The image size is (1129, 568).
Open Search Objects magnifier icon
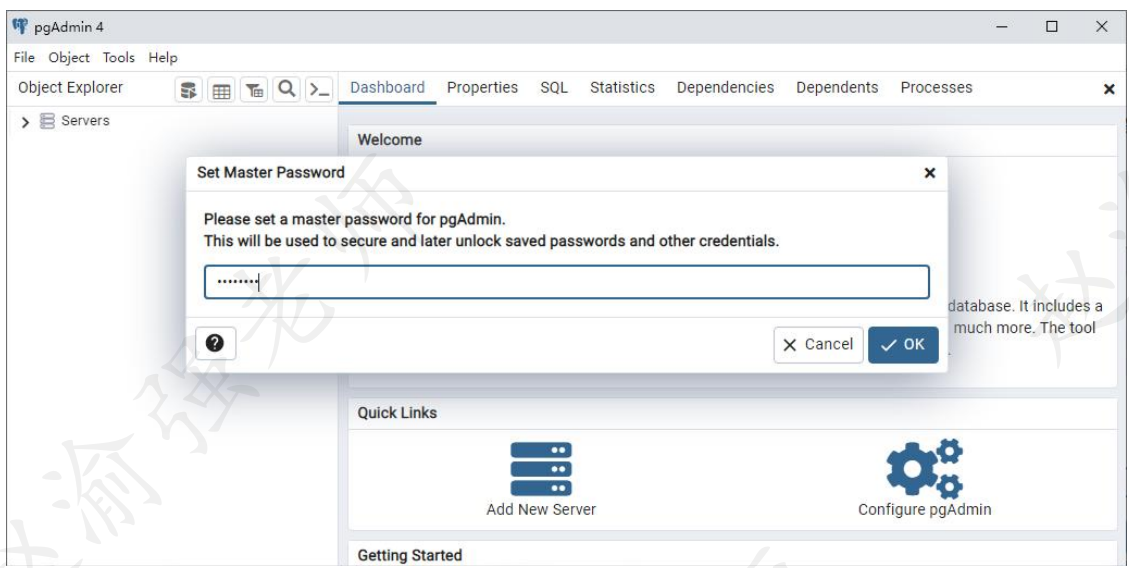click(x=287, y=89)
